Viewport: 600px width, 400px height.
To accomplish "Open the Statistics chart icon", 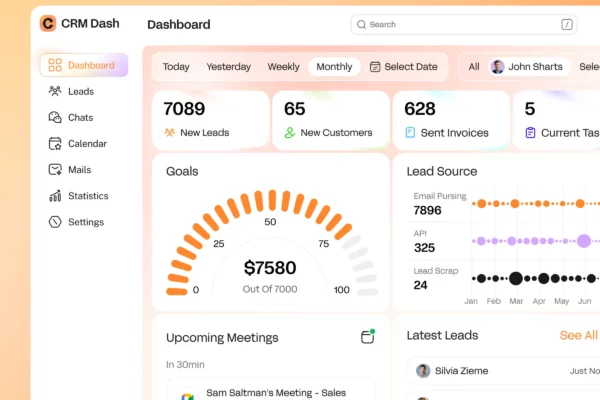I will (x=55, y=196).
